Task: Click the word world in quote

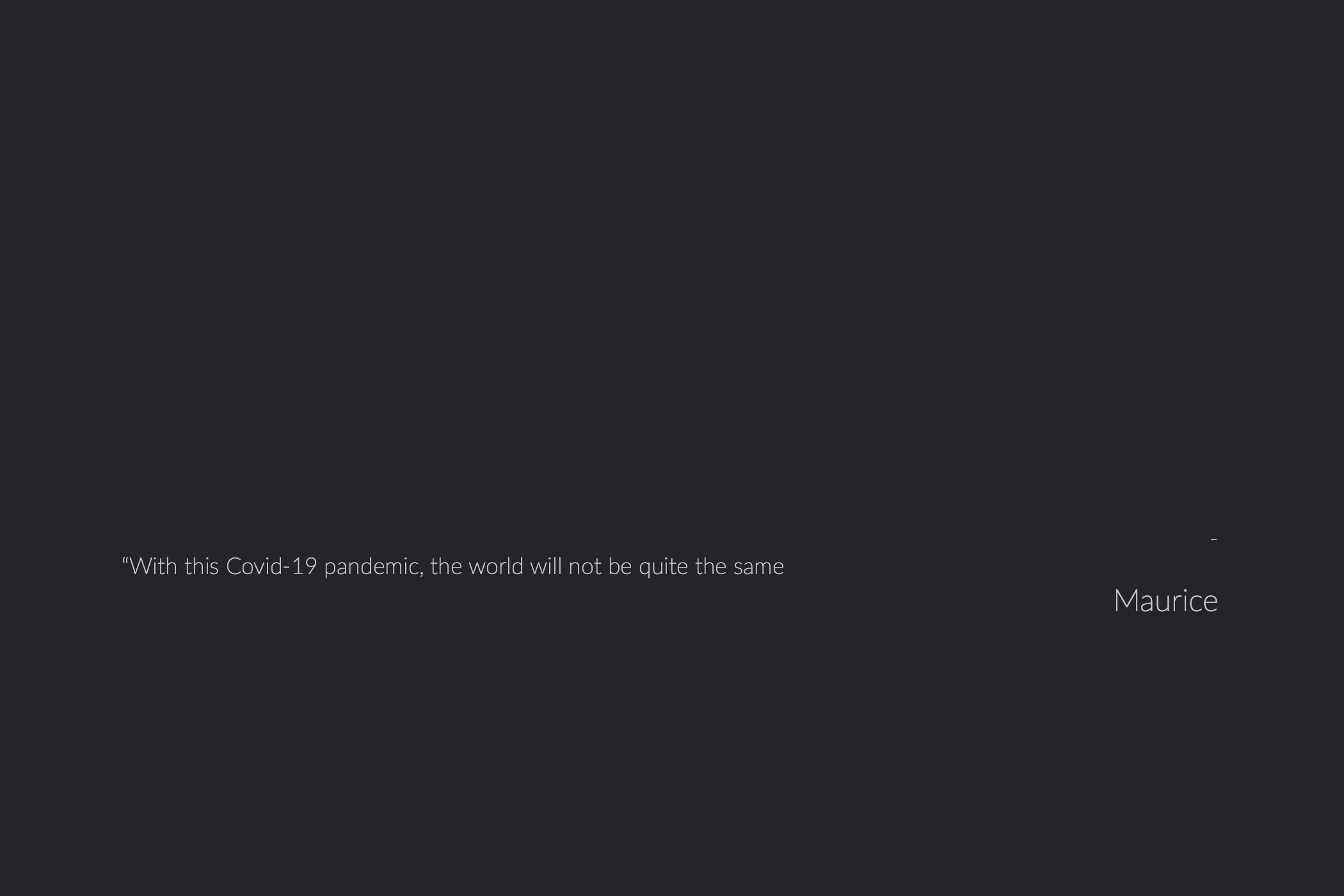Action: click(x=496, y=566)
